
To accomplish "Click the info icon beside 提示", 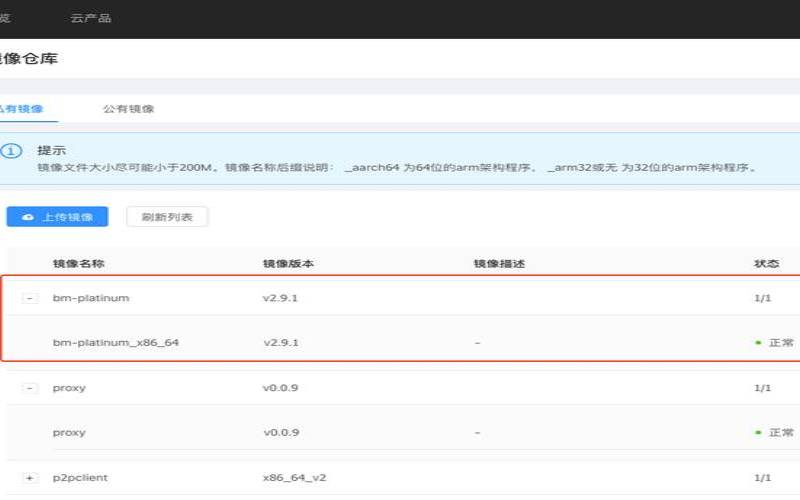I will click(11, 151).
